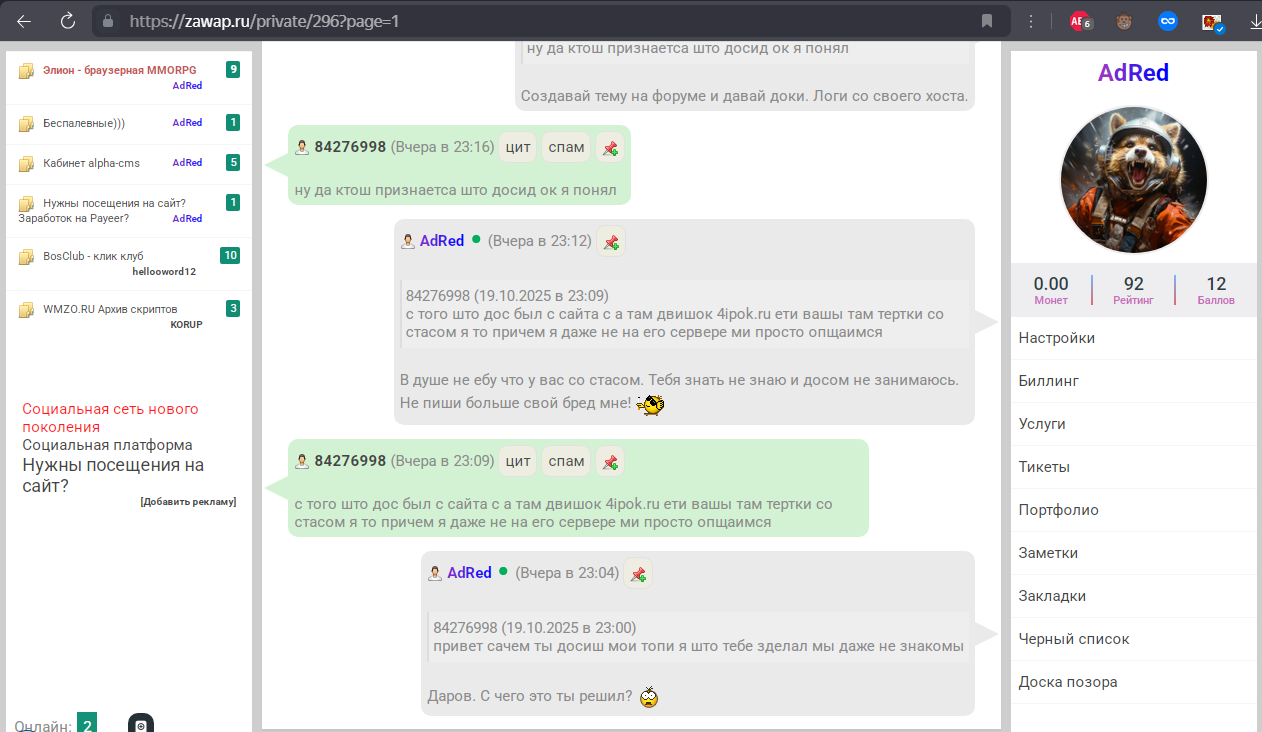Click the browser back arrow
This screenshot has height=732, width=1262.
click(24, 21)
